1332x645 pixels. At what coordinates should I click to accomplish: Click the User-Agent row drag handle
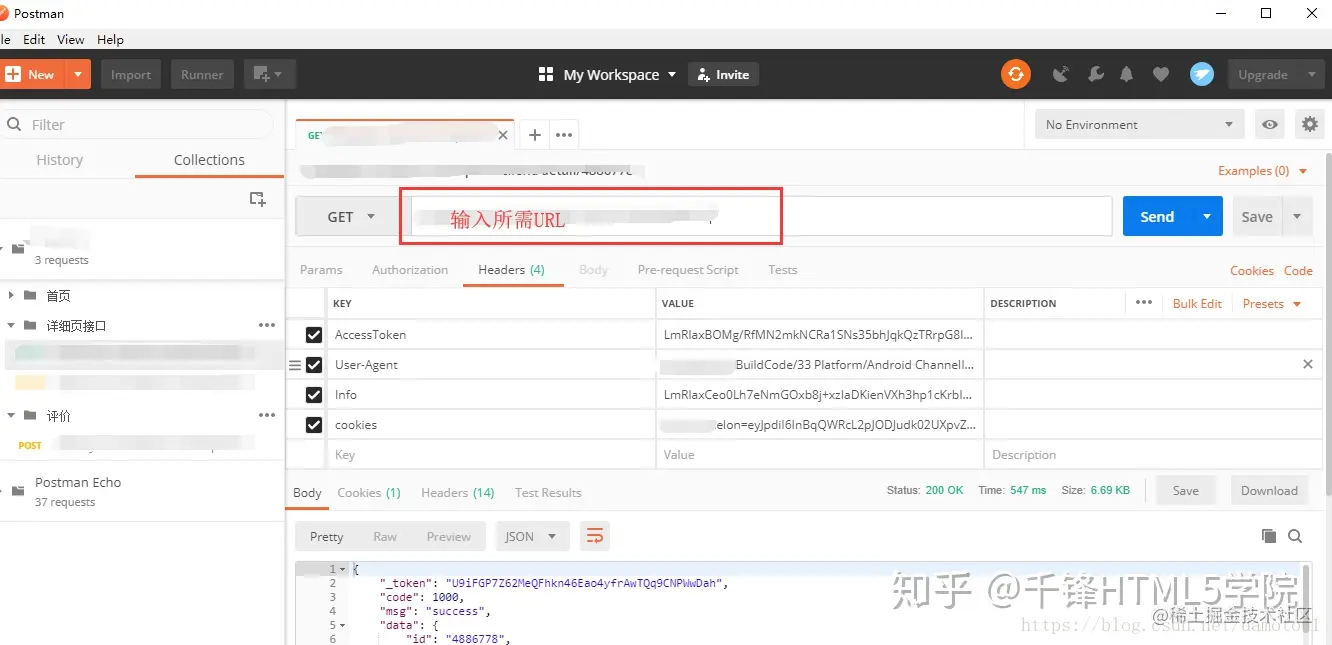pos(295,365)
